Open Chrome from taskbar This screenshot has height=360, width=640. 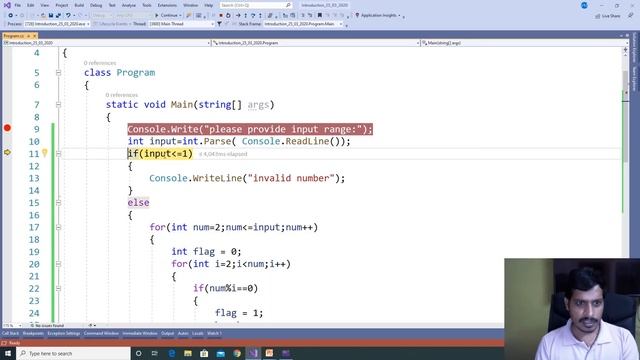(x=237, y=353)
